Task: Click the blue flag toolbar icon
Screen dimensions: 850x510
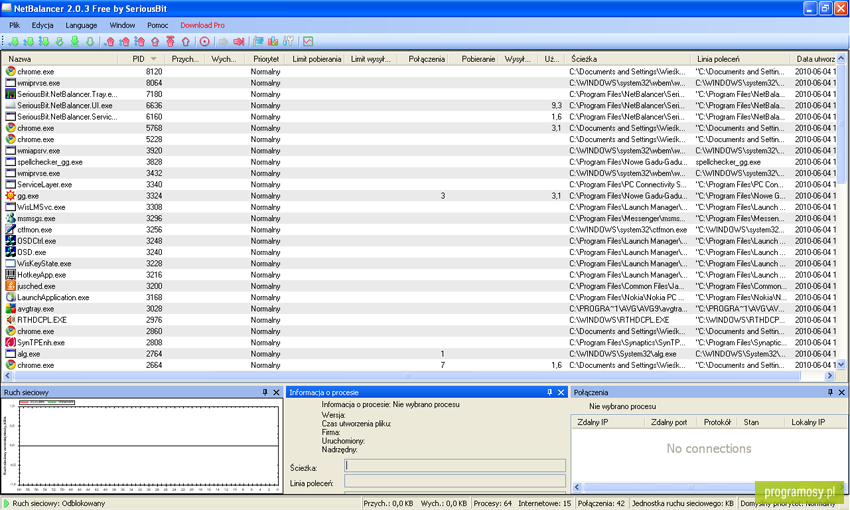Action: (x=258, y=41)
